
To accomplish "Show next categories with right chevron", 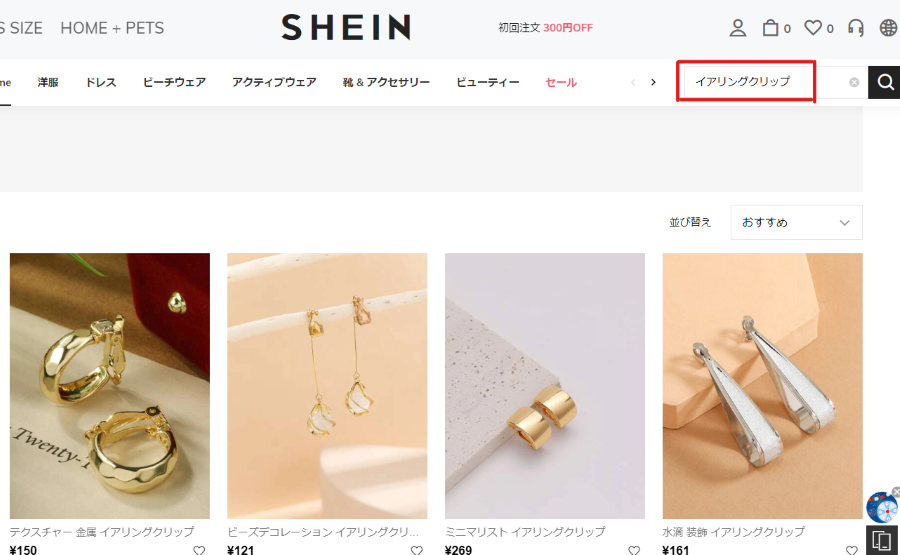I will 653,82.
